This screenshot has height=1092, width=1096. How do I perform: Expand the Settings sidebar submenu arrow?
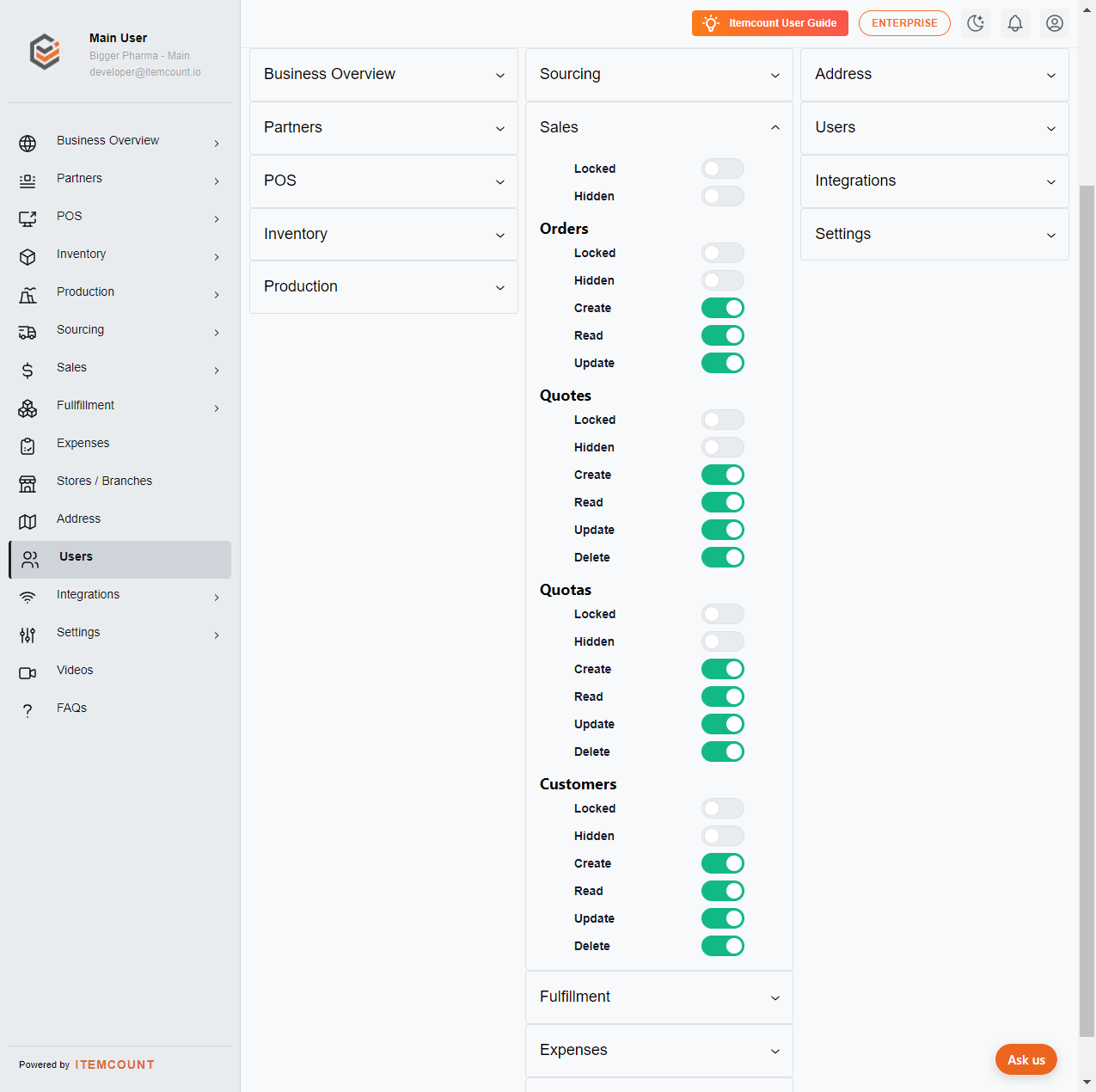(217, 635)
